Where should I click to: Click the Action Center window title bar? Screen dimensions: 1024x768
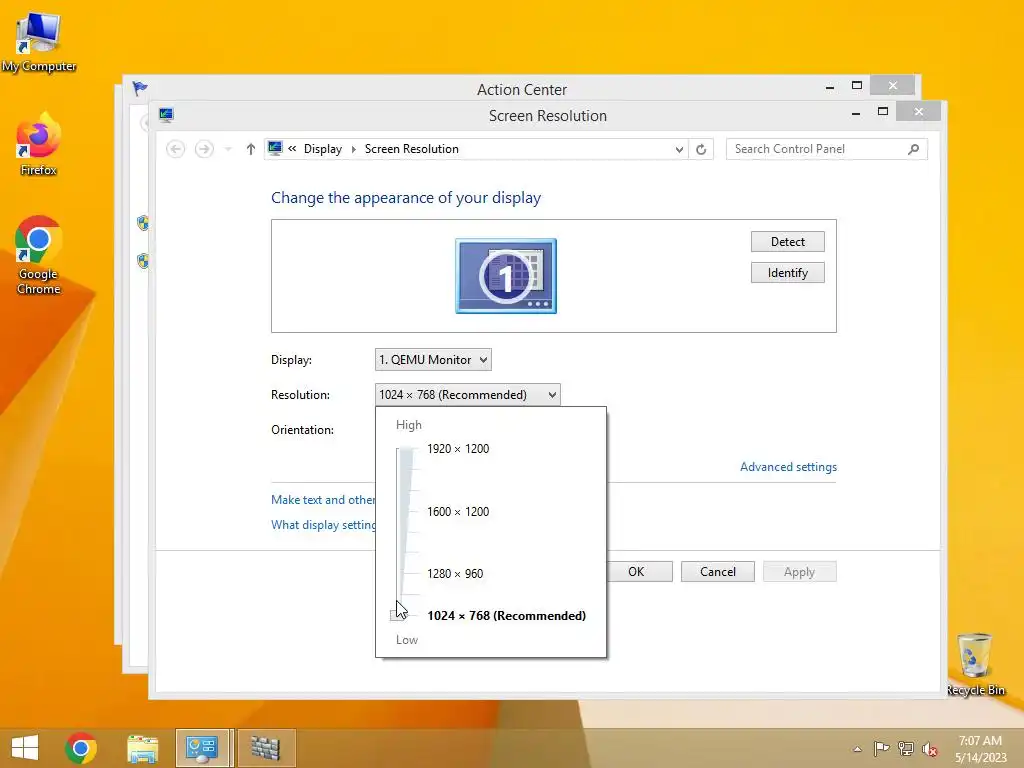522,89
